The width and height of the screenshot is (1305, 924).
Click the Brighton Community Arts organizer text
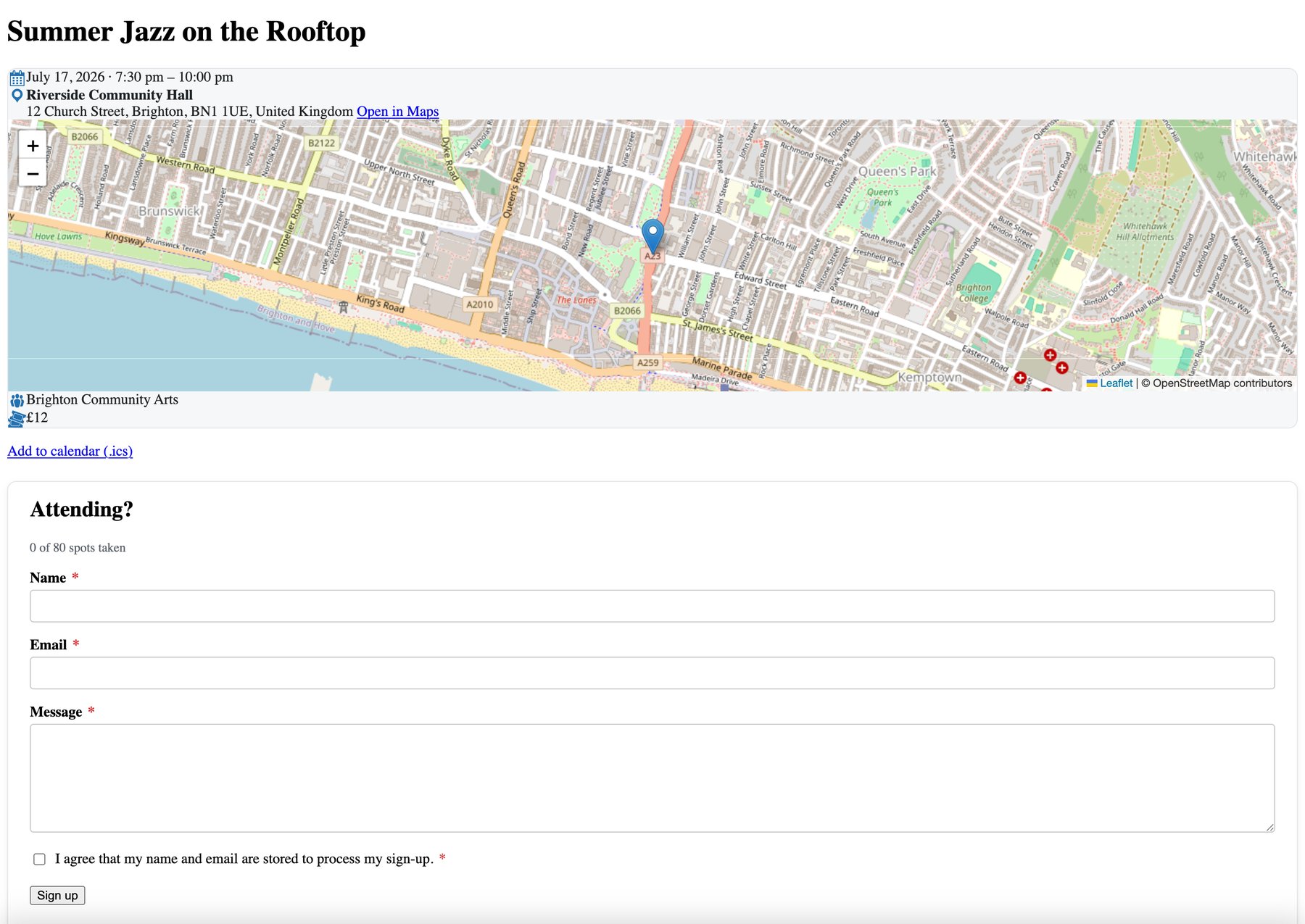click(102, 399)
